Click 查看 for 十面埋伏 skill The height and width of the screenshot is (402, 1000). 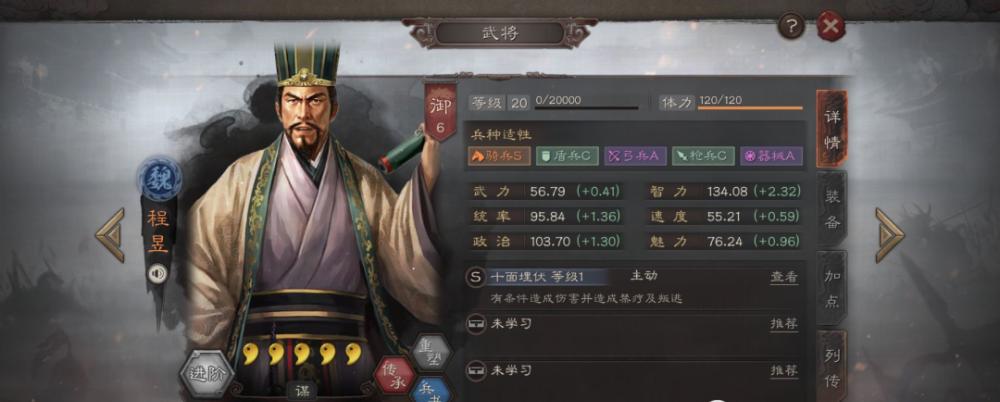[784, 278]
